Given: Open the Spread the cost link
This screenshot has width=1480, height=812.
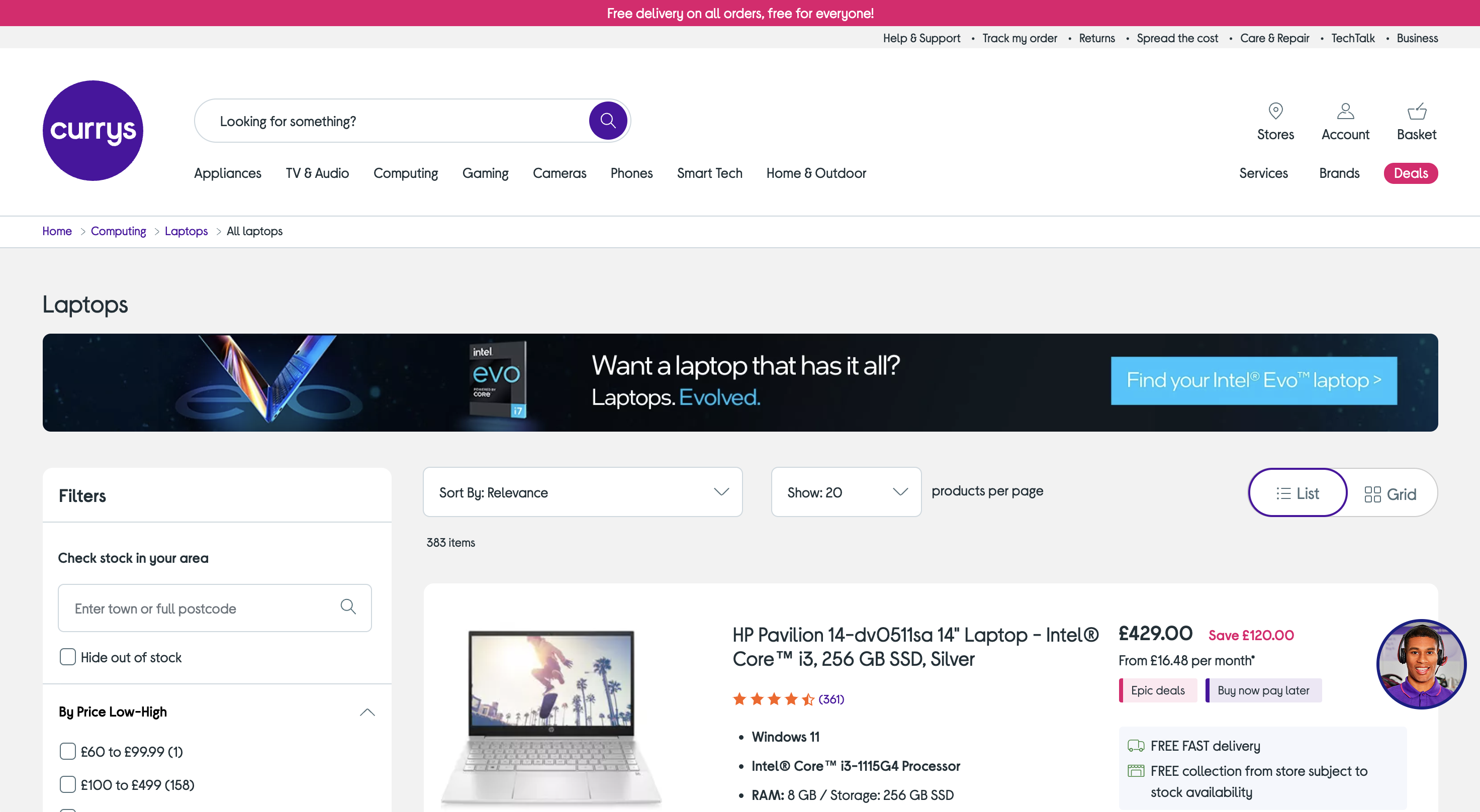Looking at the screenshot, I should click(x=1177, y=38).
